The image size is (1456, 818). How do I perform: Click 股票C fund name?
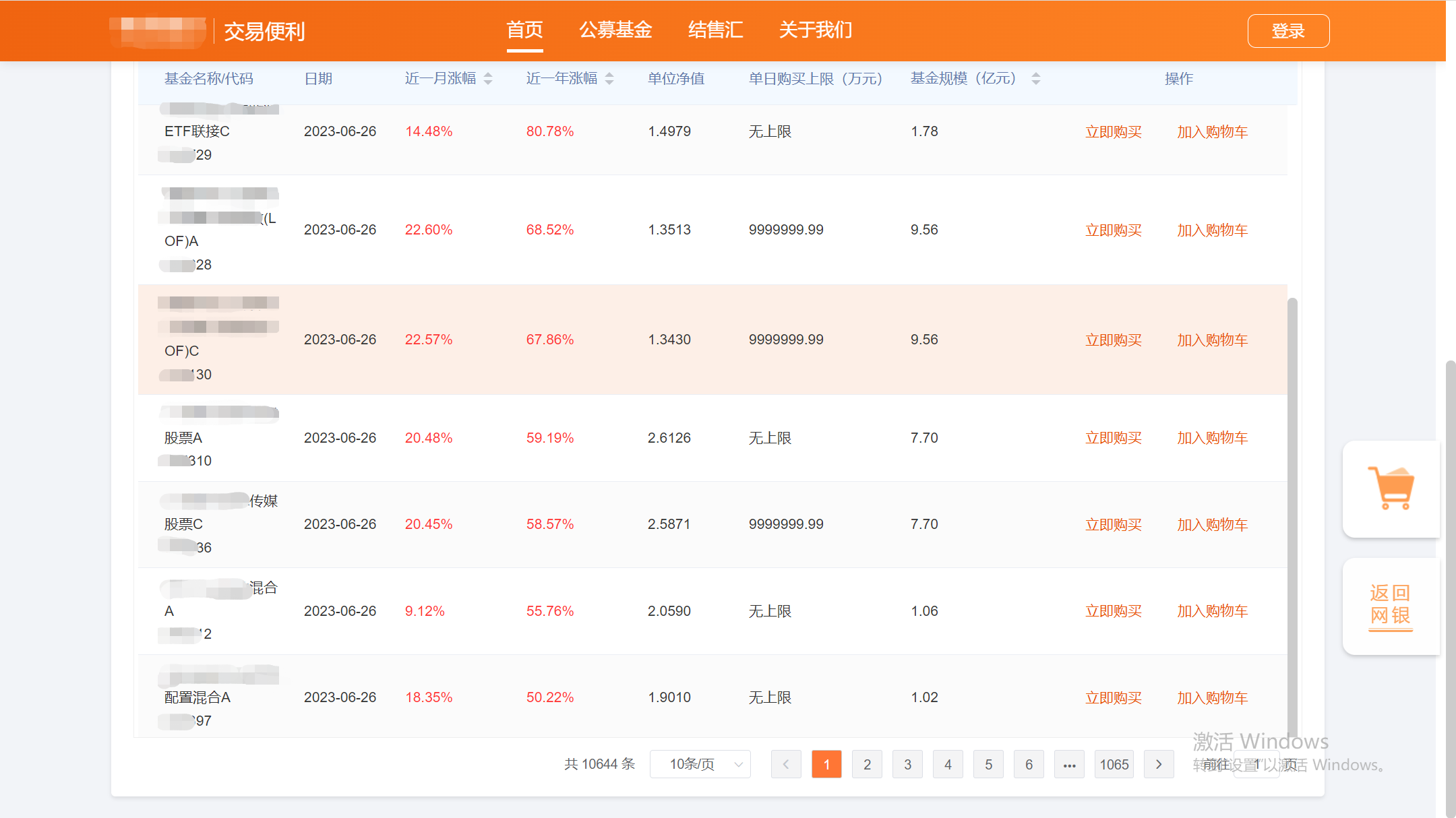(x=183, y=524)
